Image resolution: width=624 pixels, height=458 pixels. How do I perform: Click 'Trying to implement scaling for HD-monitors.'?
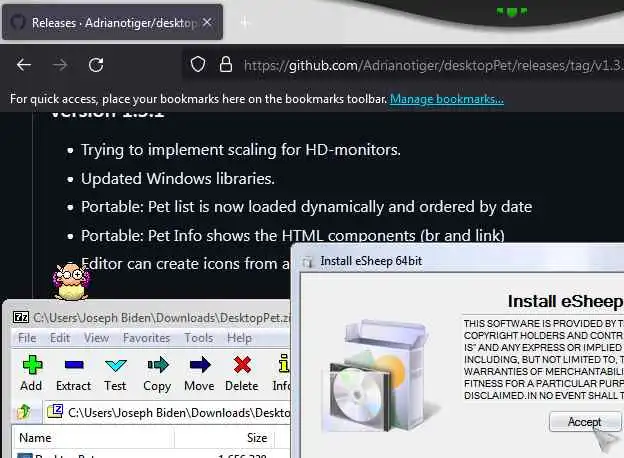coord(241,150)
